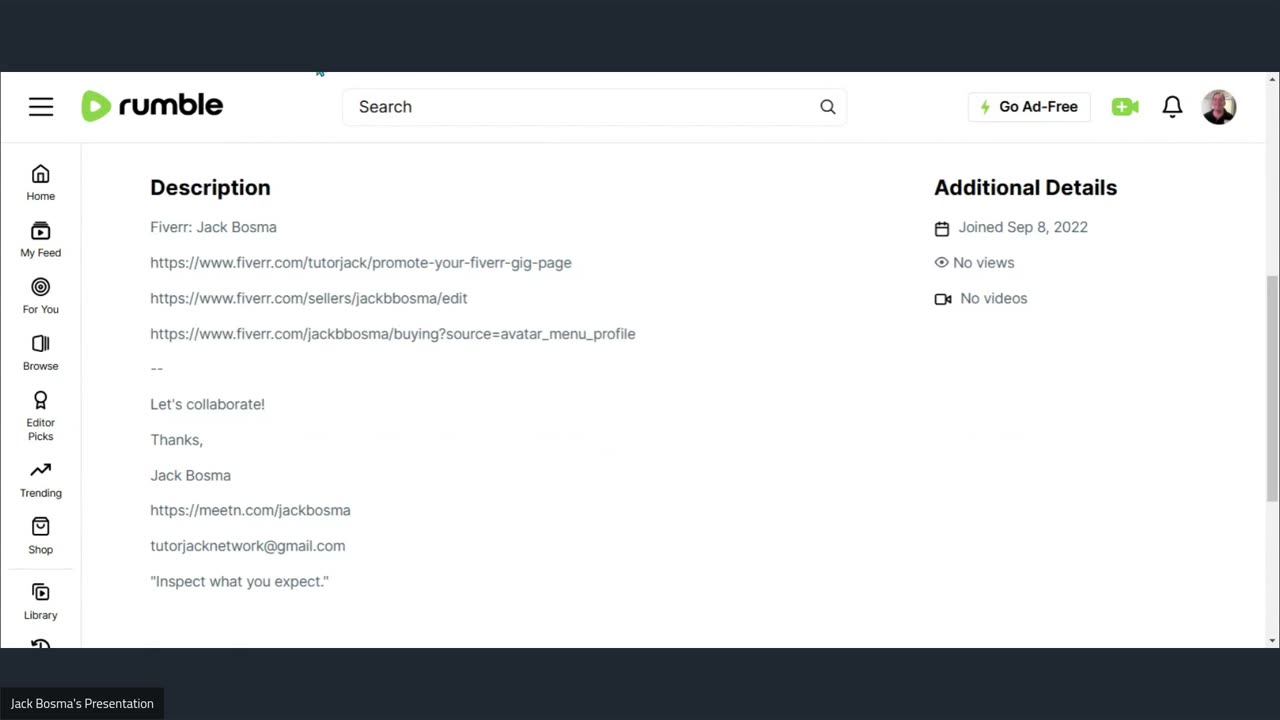
Task: Open My Feed in sidebar
Action: pos(41,240)
